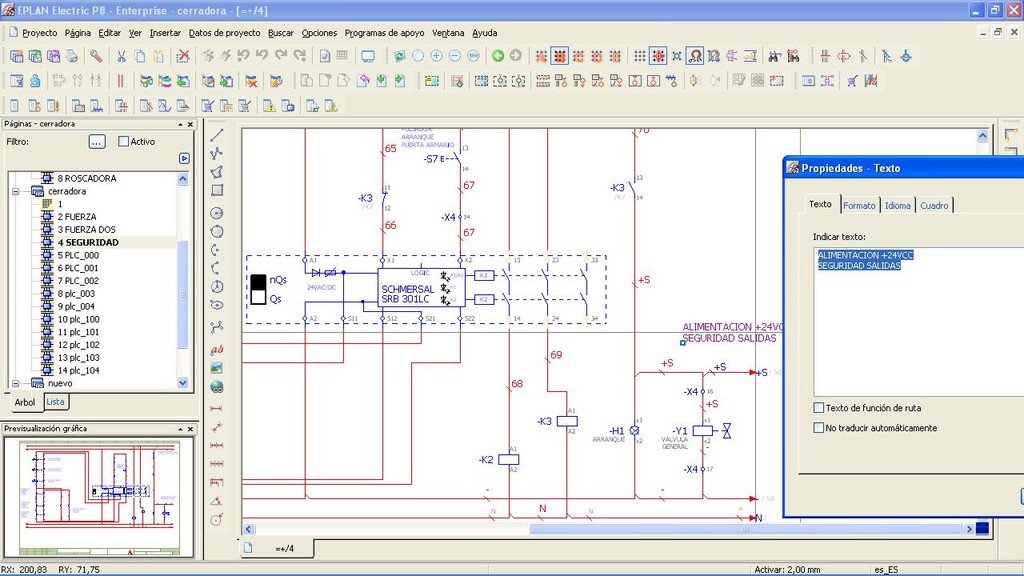Click the text insert 'ab' tool

pyautogui.click(x=217, y=350)
